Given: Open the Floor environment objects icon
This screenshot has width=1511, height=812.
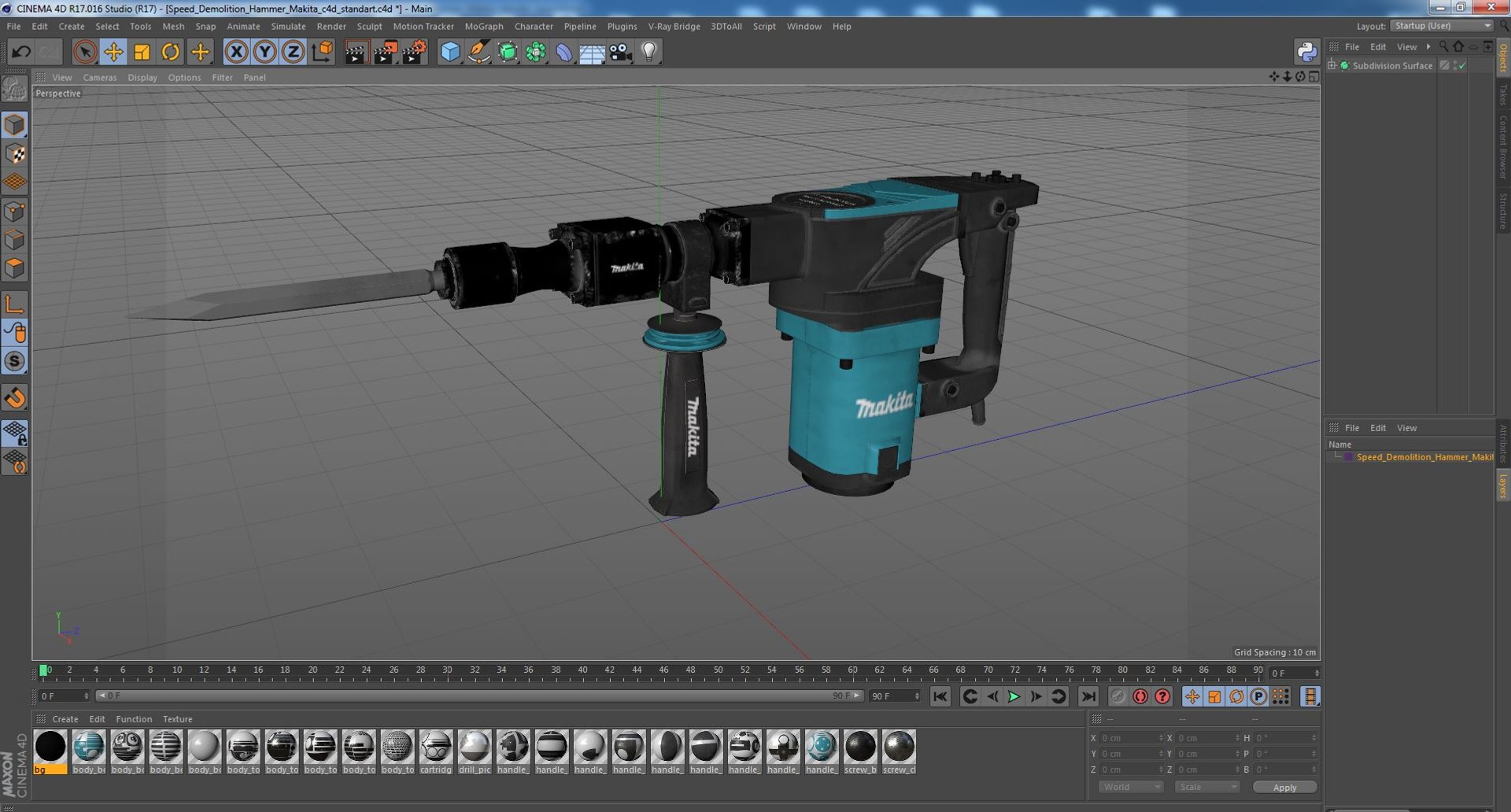Looking at the screenshot, I should [592, 52].
